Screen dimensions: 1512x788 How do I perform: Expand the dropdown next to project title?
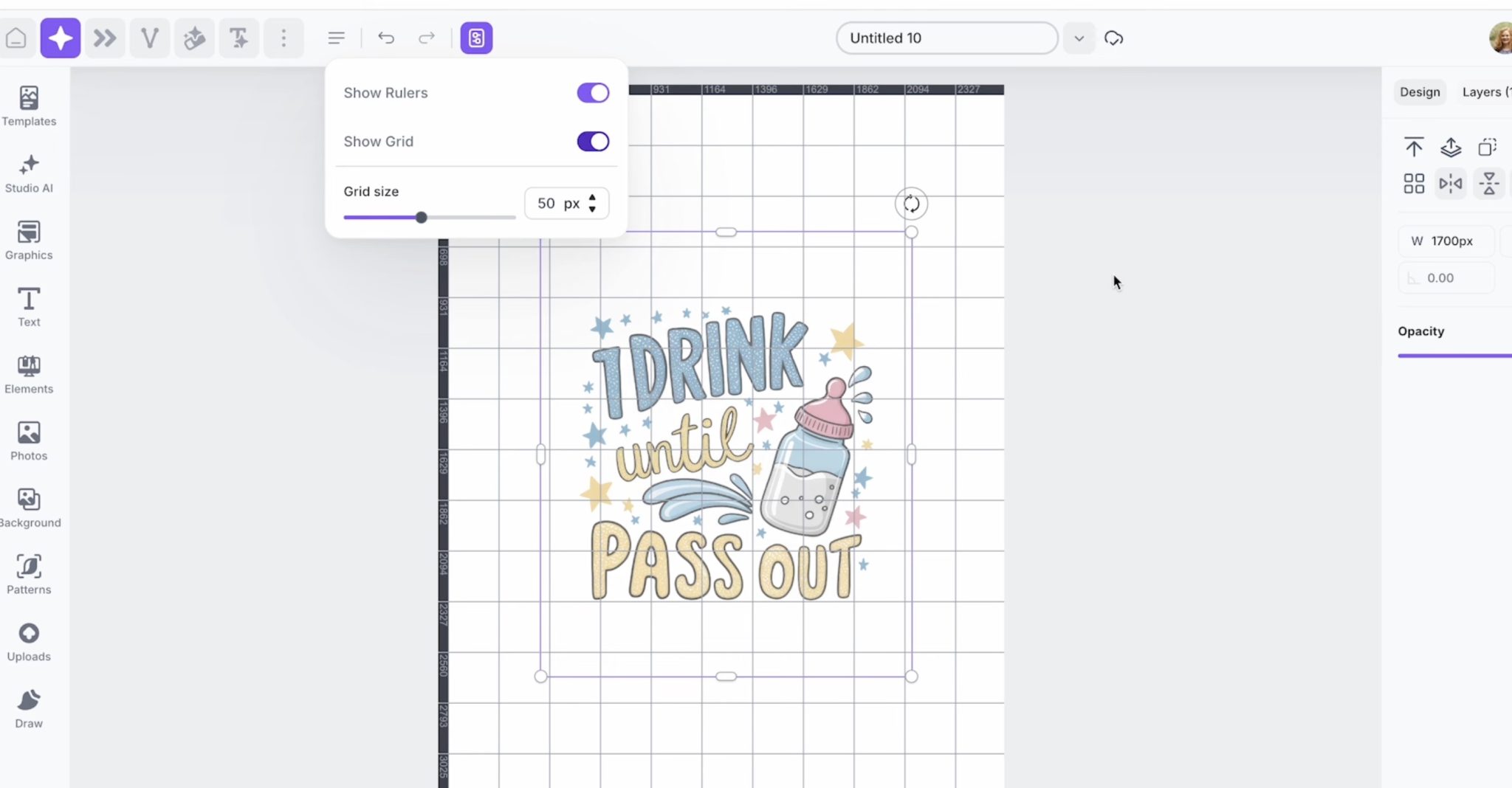point(1079,38)
